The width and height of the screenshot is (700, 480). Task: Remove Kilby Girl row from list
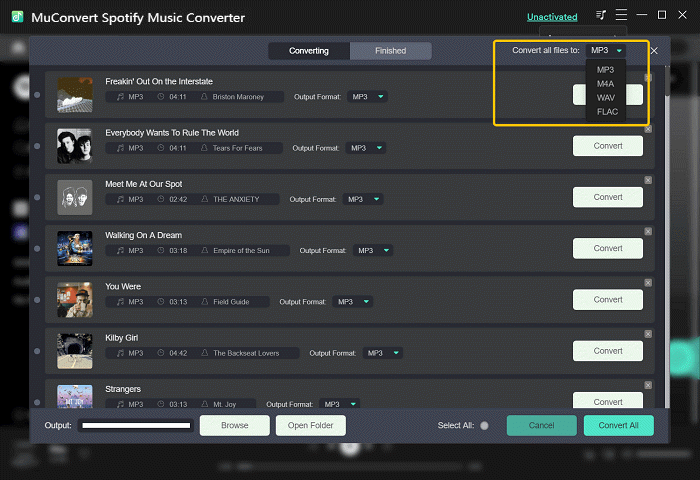point(648,334)
